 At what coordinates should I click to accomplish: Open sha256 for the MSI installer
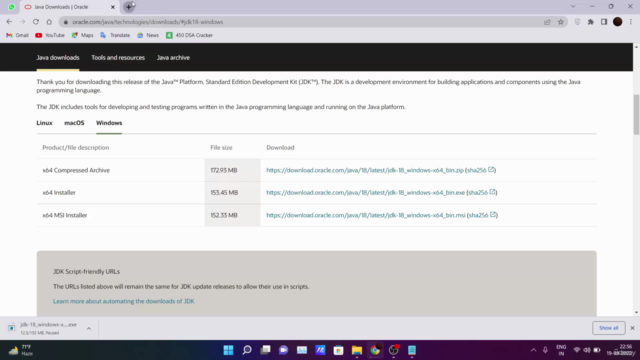tap(482, 215)
